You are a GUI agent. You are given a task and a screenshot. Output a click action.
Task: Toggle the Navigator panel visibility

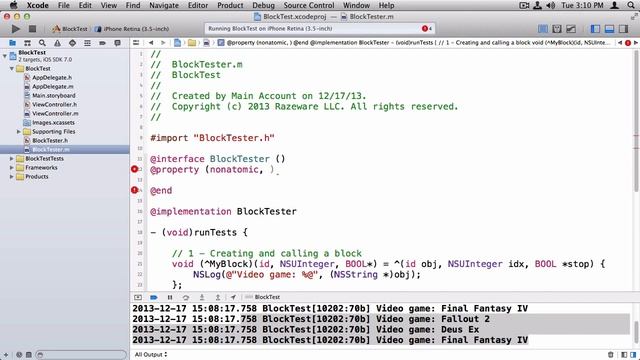pyautogui.click(x=596, y=29)
